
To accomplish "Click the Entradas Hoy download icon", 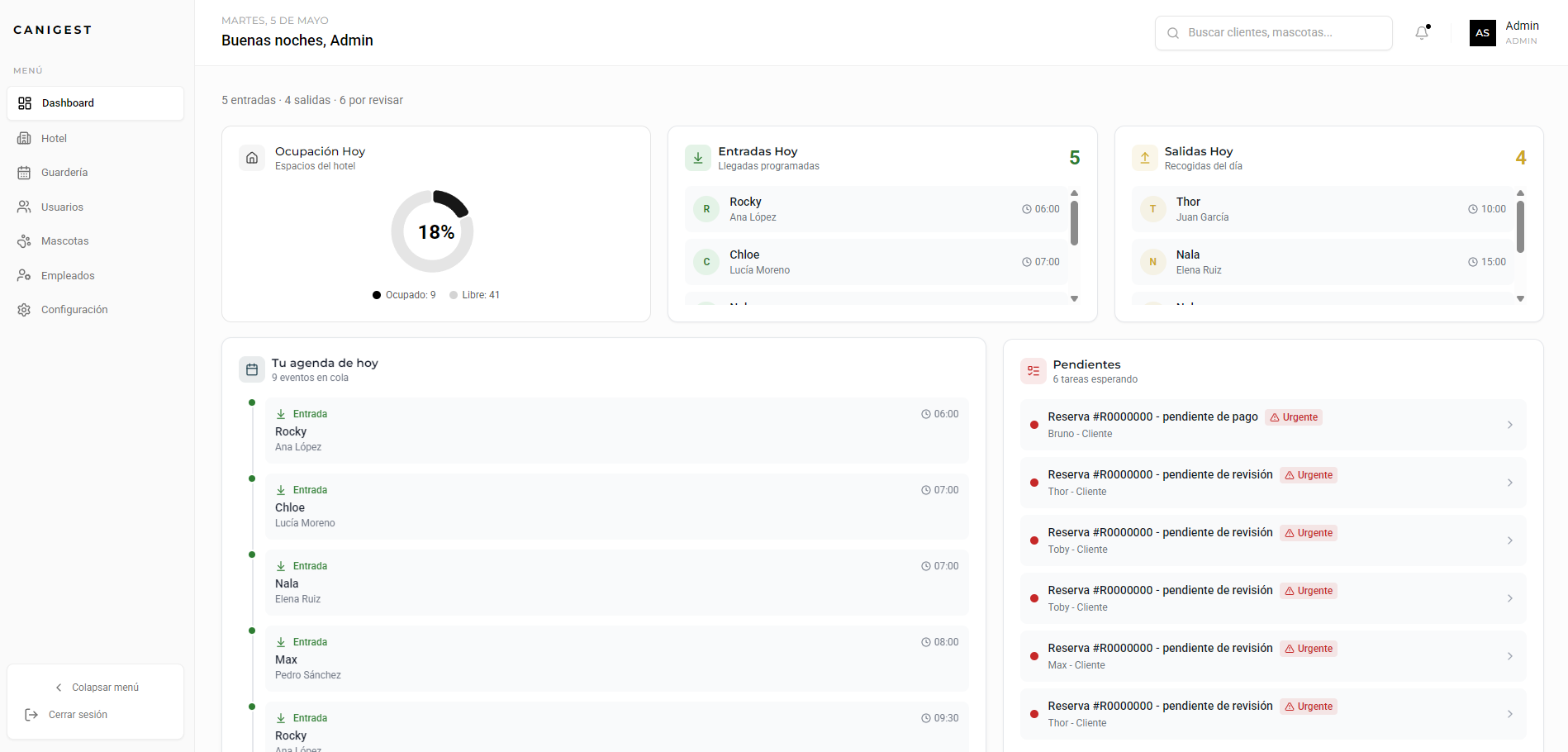I will click(698, 158).
